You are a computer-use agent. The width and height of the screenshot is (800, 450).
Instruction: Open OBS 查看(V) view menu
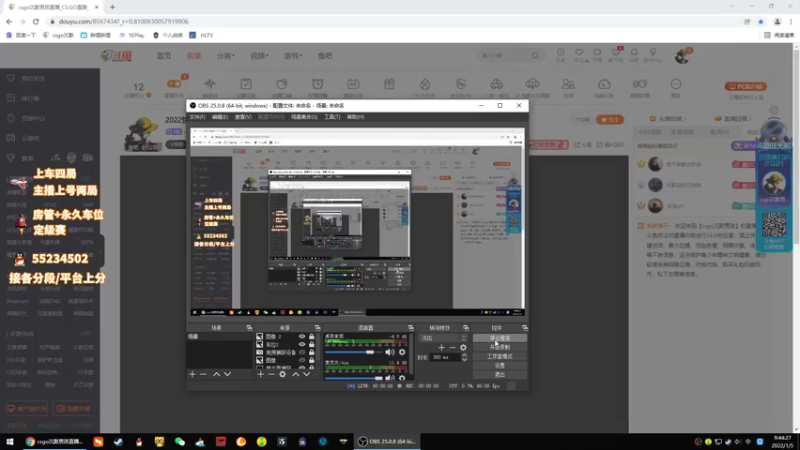click(x=243, y=117)
